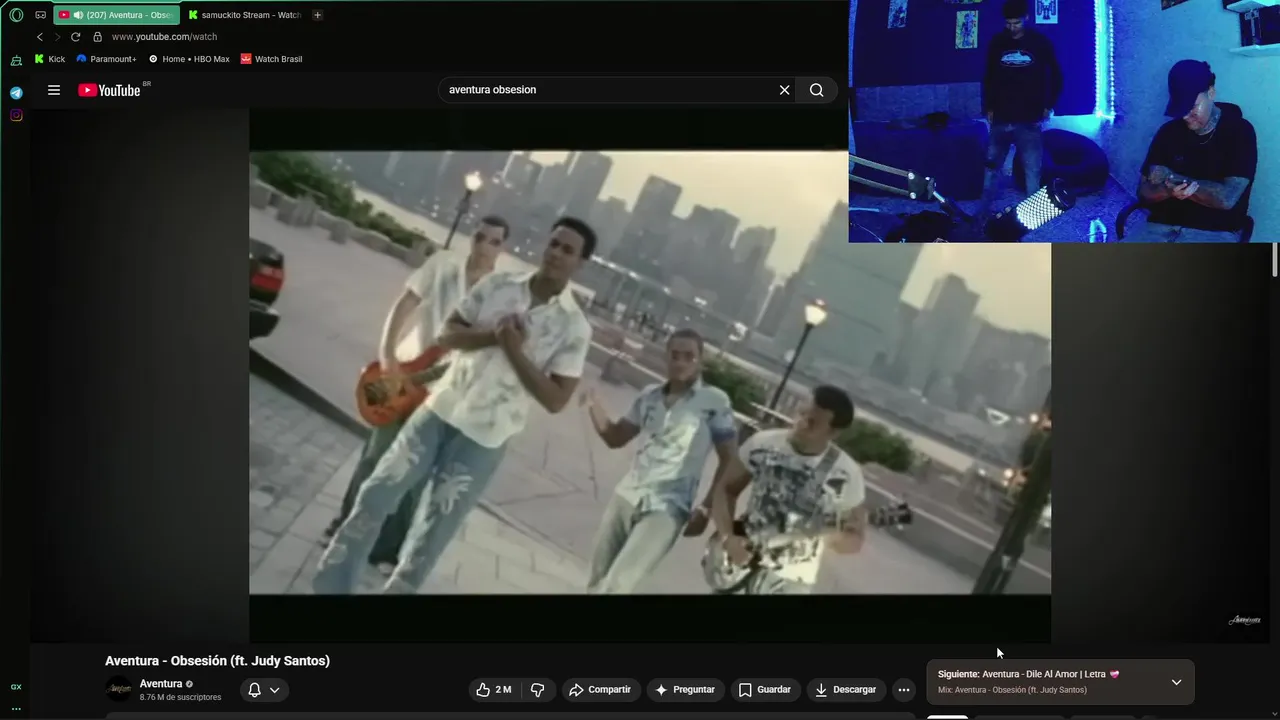1280x720 pixels.
Task: Clear the search query with the X
Action: (x=785, y=90)
